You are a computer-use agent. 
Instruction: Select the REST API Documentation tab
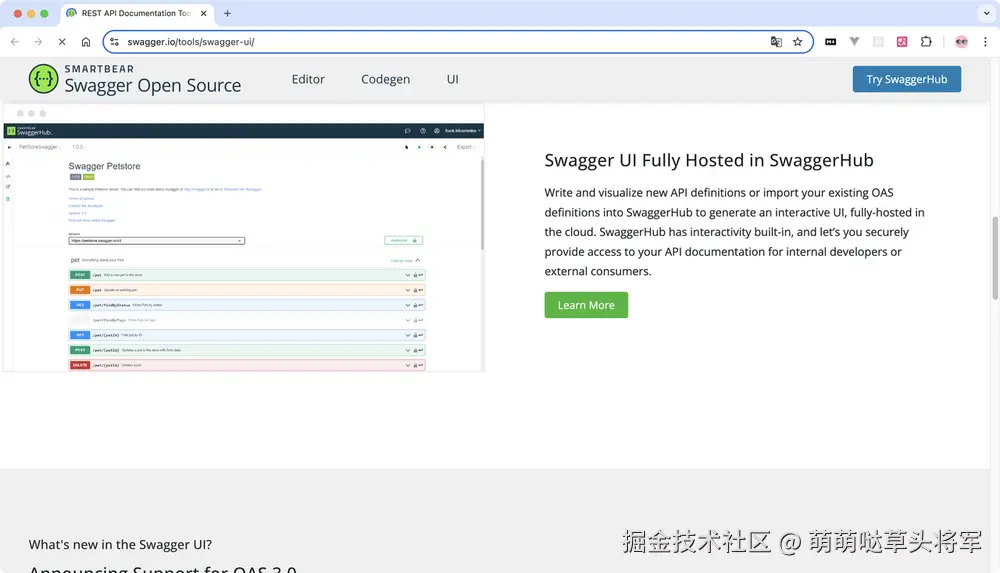point(136,13)
